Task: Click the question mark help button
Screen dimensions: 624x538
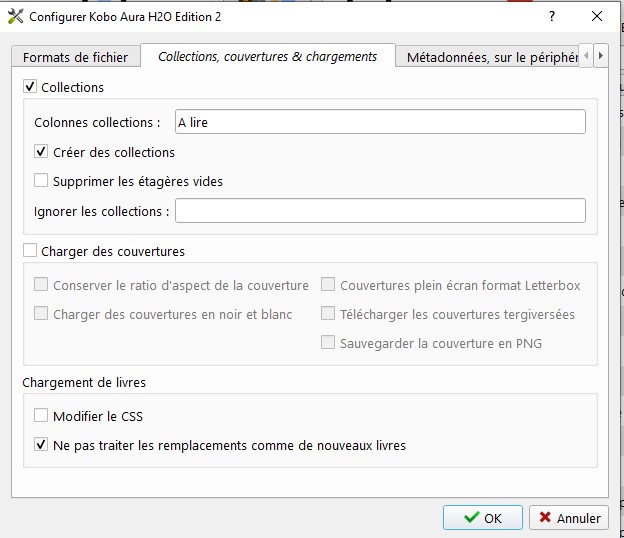Action: [x=552, y=16]
